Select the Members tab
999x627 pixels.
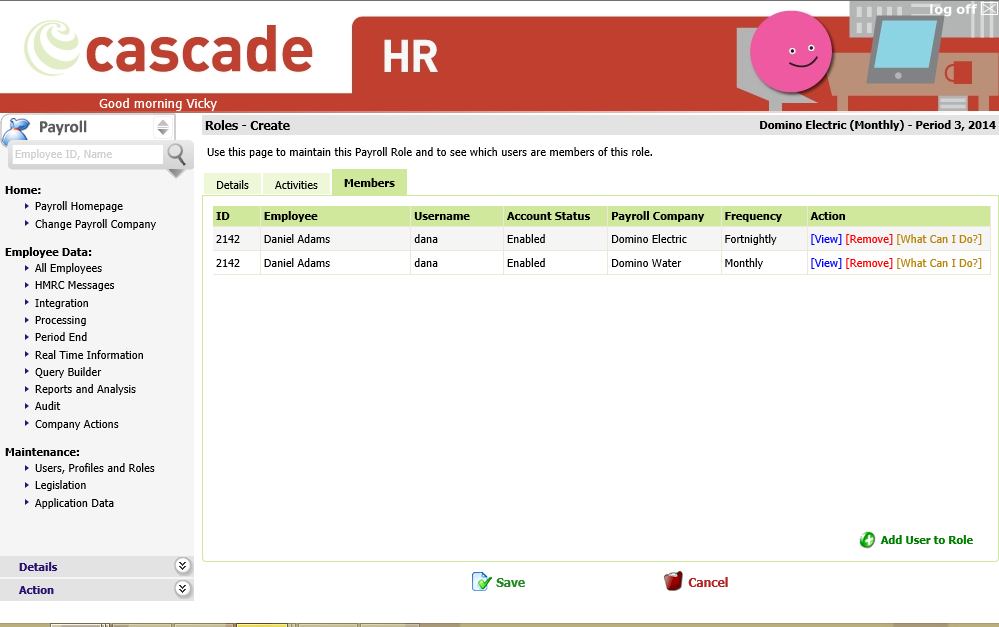click(x=370, y=183)
